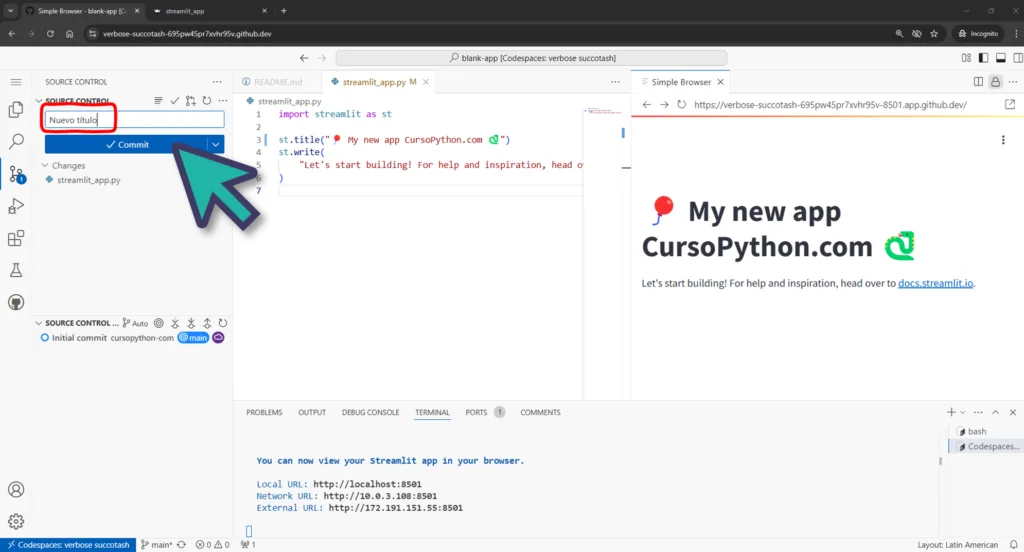Open the hamburger application menu
The height and width of the screenshot is (552, 1024).
click(x=16, y=82)
